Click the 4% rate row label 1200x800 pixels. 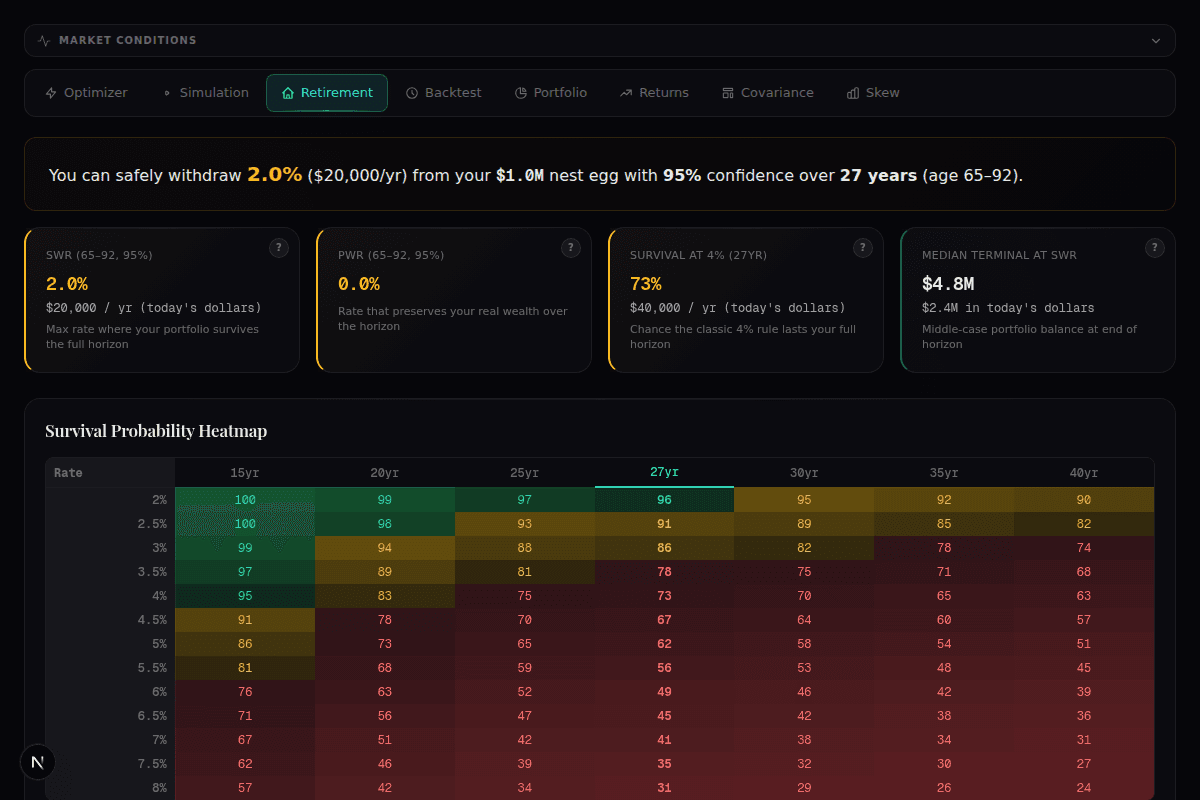tap(158, 595)
